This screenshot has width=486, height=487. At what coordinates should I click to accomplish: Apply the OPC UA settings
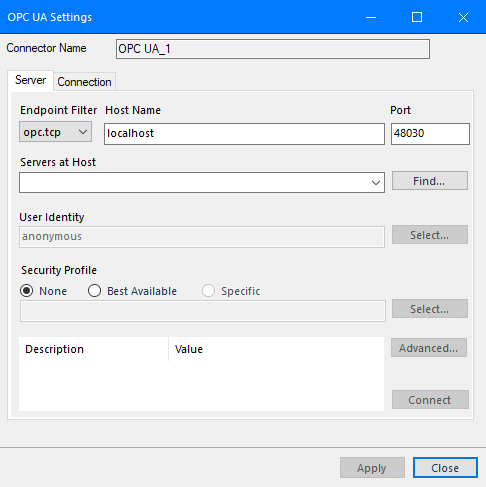click(x=372, y=468)
